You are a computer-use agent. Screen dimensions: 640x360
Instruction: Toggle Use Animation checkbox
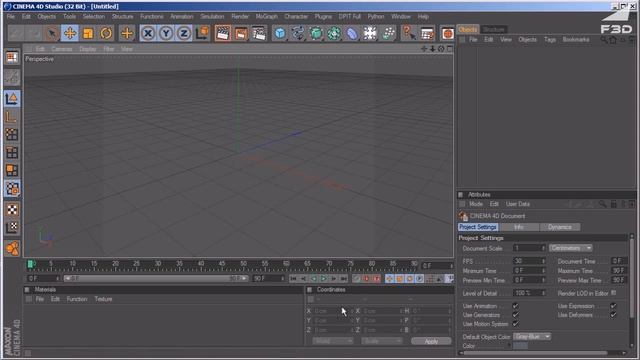(515, 306)
